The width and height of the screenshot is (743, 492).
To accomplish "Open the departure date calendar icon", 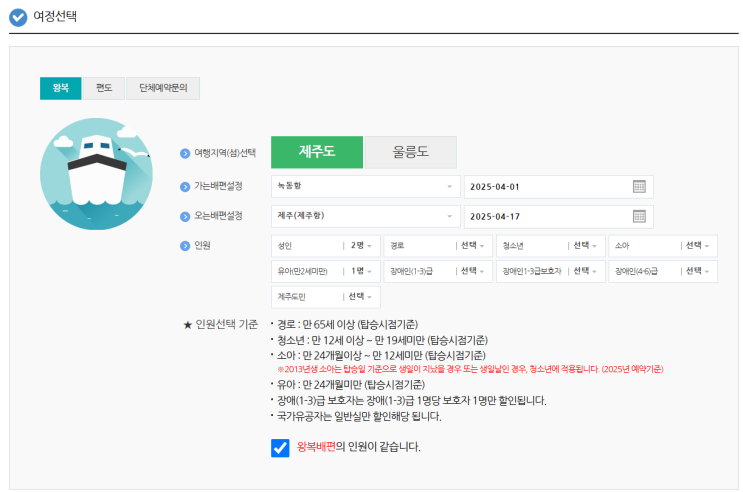I will (639, 187).
